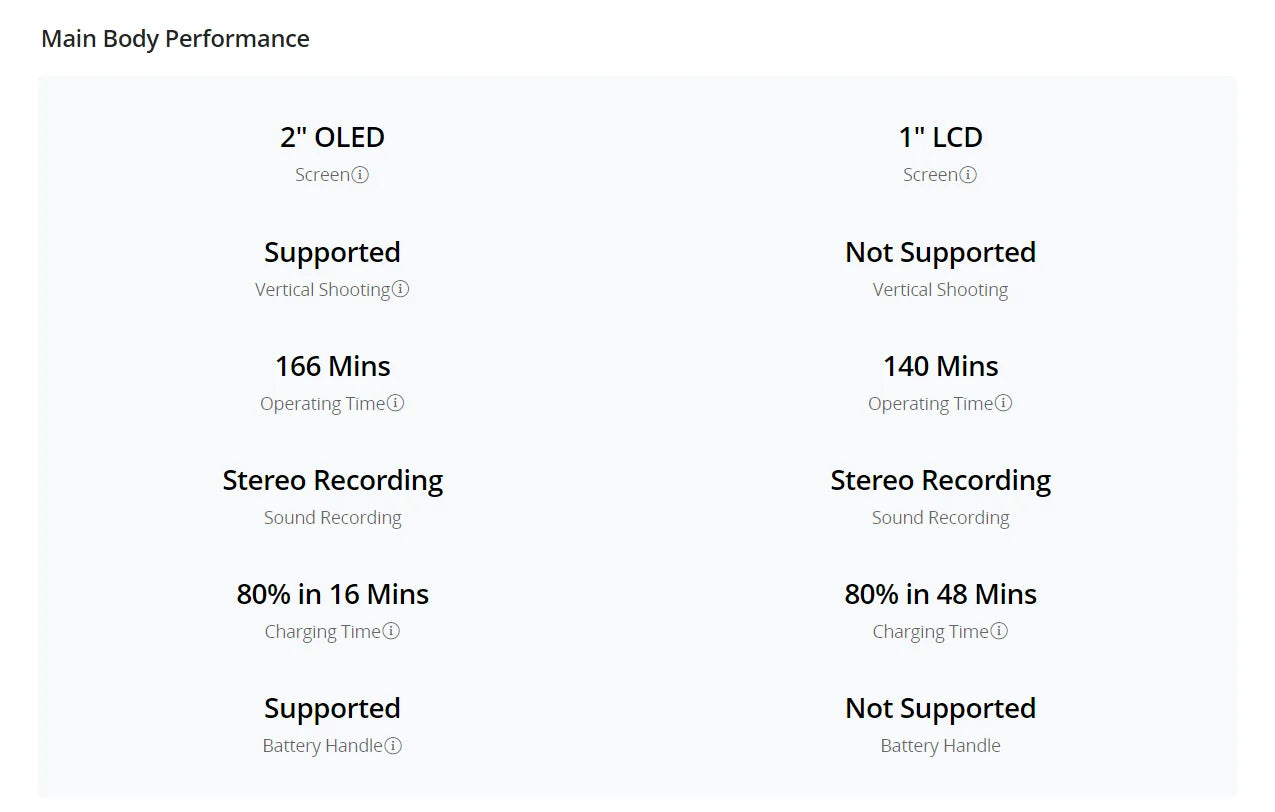The image size is (1275, 812).
Task: Click the 140 Mins operating time
Action: (940, 366)
